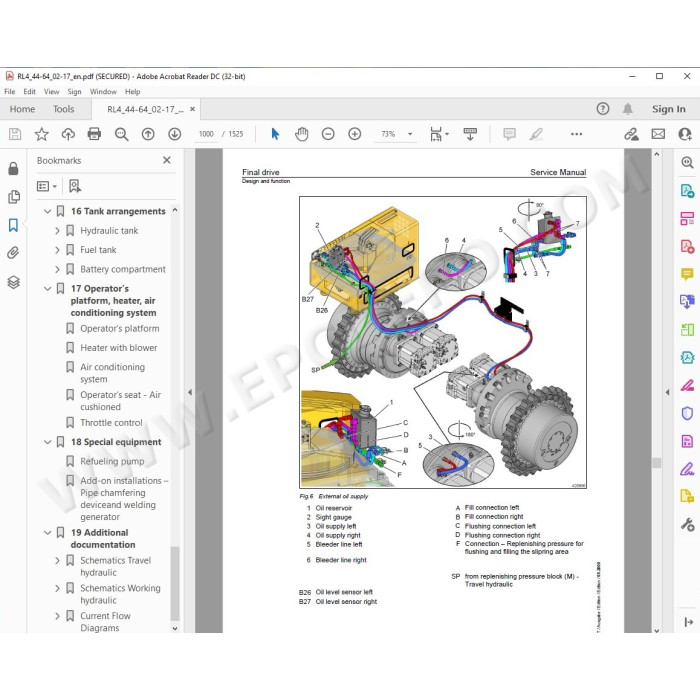
Task: Click the upload to cloud icon
Action: point(68,134)
